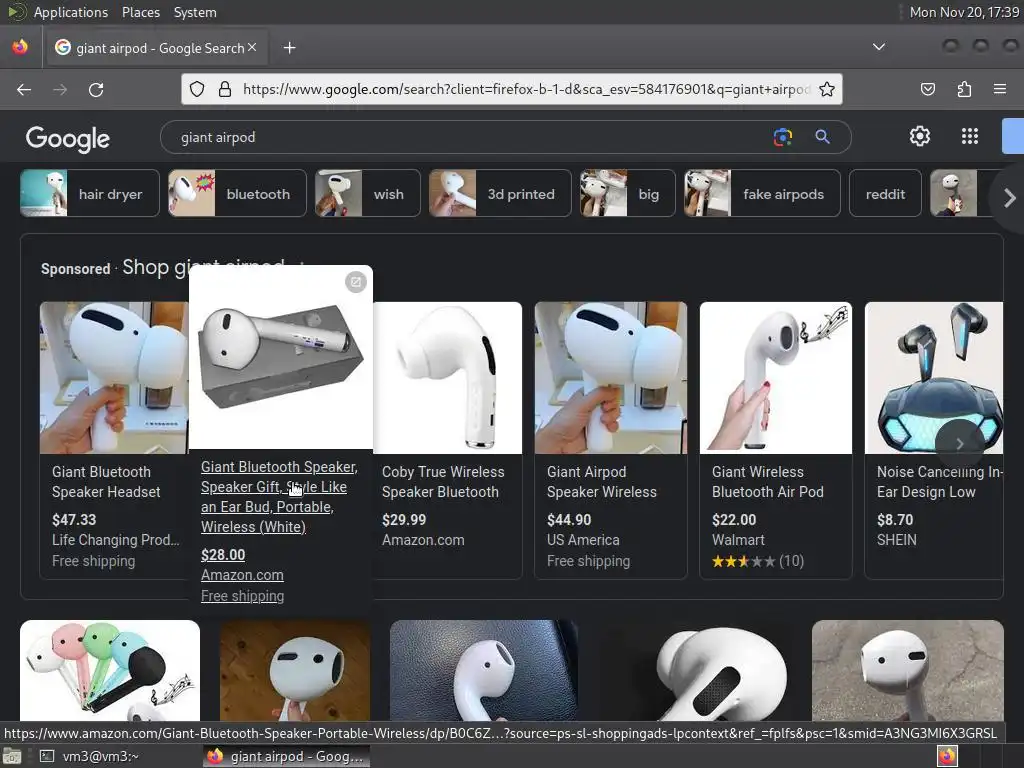The height and width of the screenshot is (768, 1024).
Task: Show more filter chips on the right
Action: point(1009,198)
